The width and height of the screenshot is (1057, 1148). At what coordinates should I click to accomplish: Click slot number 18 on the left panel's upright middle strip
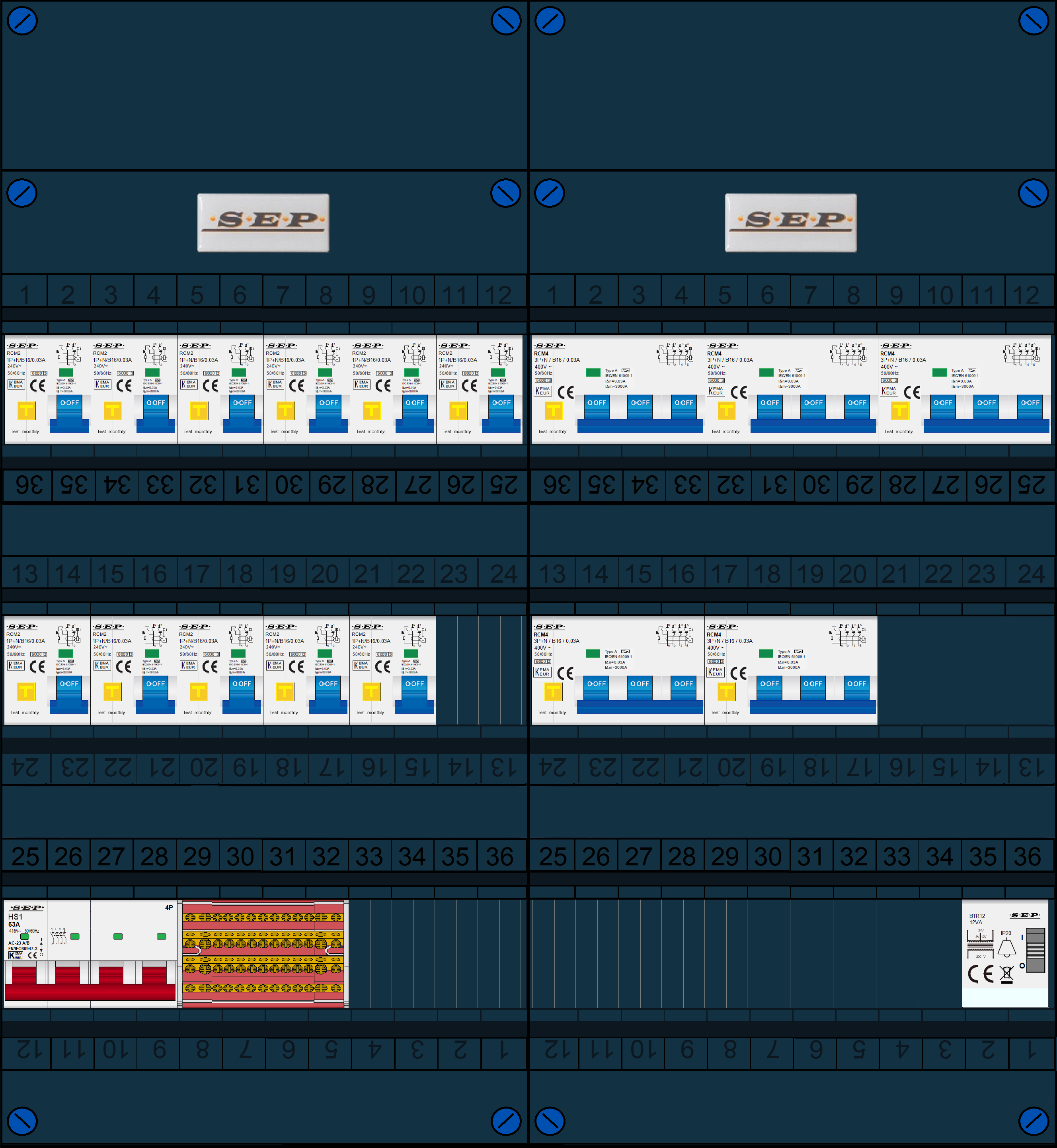pyautogui.click(x=240, y=574)
